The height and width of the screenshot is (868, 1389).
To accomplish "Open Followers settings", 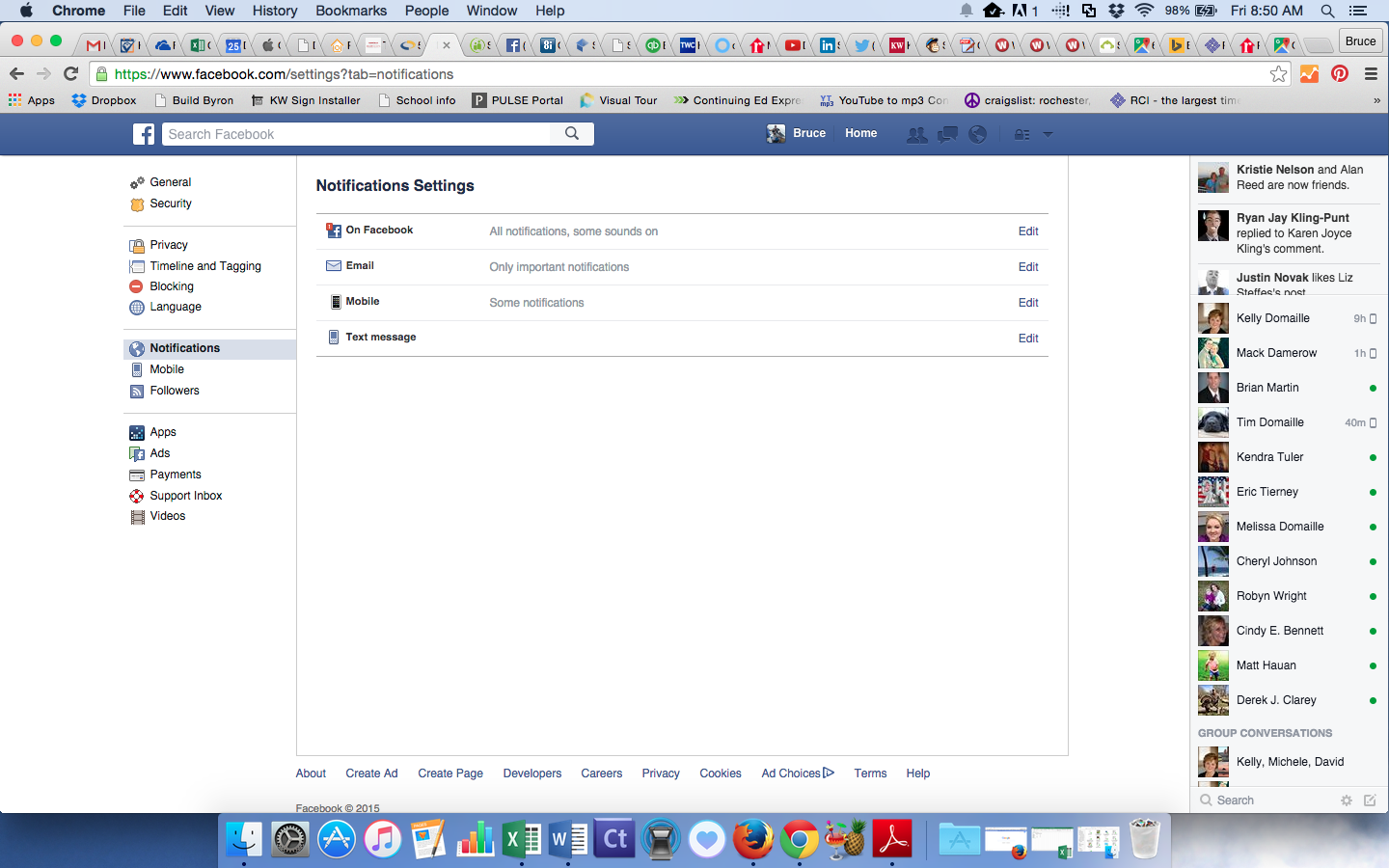I will coord(174,391).
